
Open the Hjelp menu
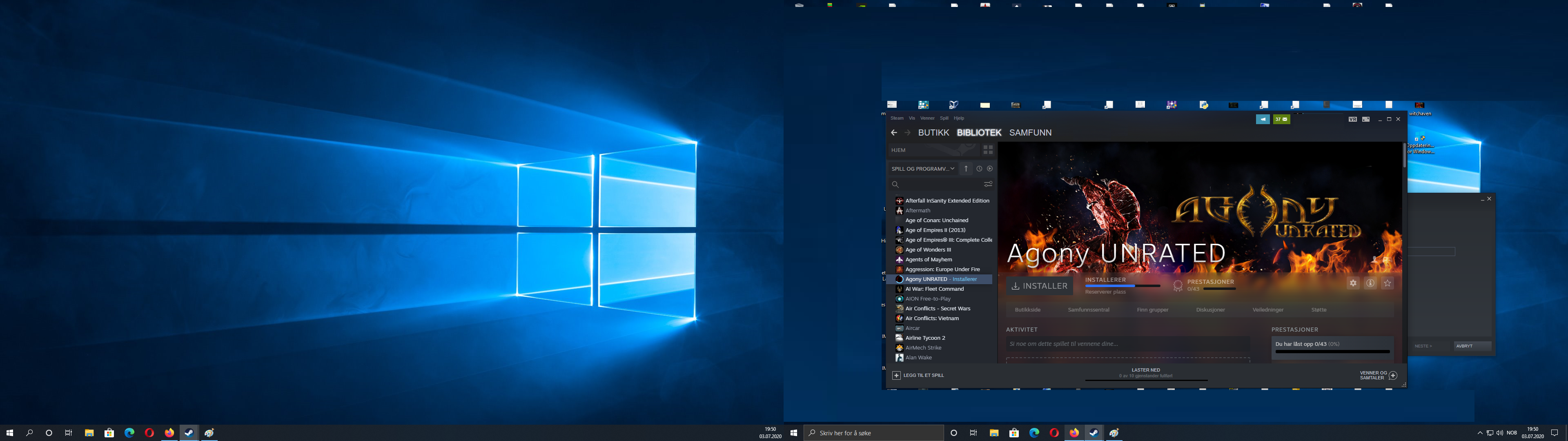point(959,118)
